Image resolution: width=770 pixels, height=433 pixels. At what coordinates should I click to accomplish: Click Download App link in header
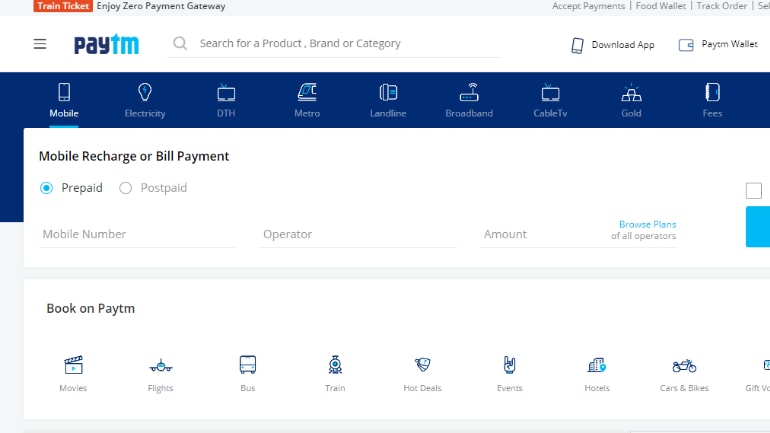click(613, 45)
